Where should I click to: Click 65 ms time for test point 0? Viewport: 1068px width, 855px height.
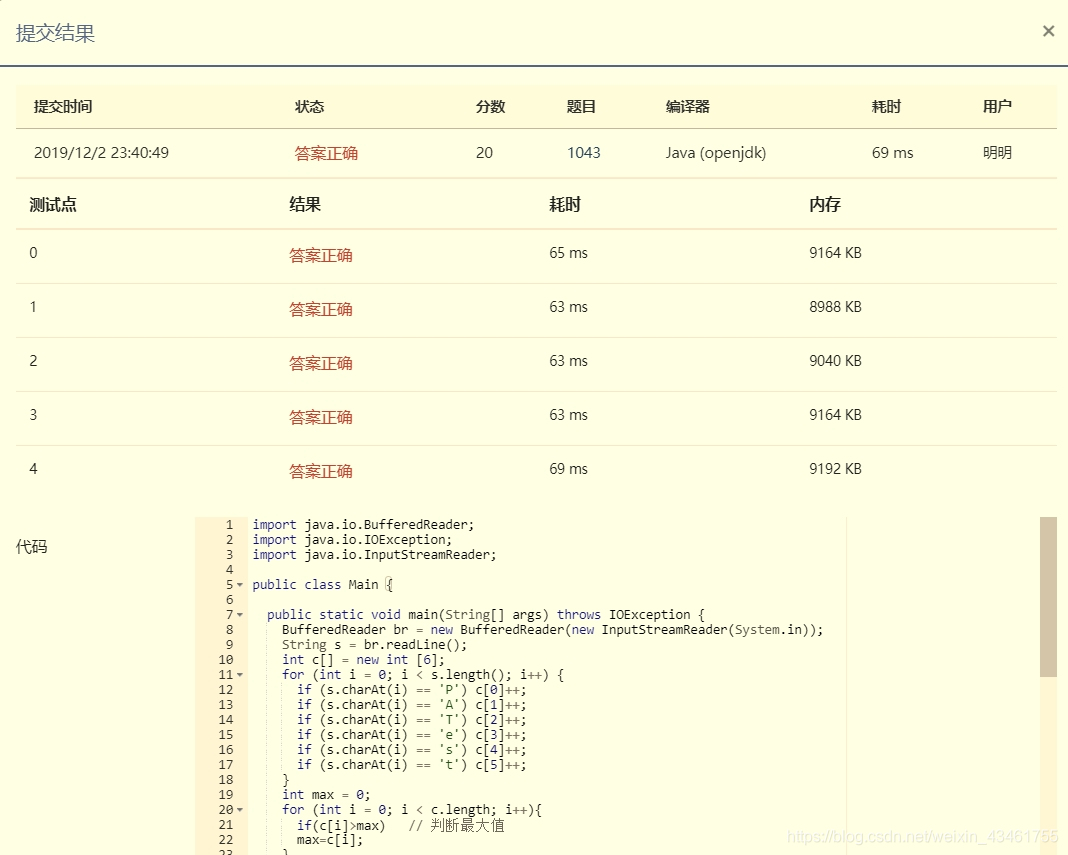[x=568, y=253]
